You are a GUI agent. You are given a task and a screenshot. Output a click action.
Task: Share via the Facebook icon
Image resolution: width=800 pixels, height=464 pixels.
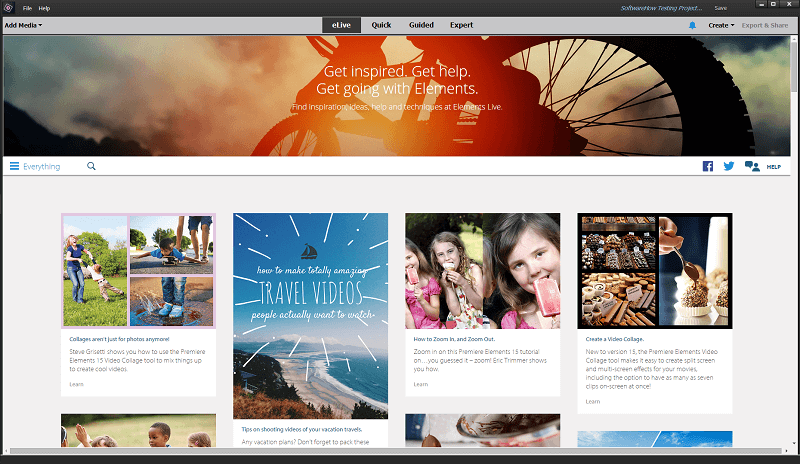pyautogui.click(x=708, y=166)
